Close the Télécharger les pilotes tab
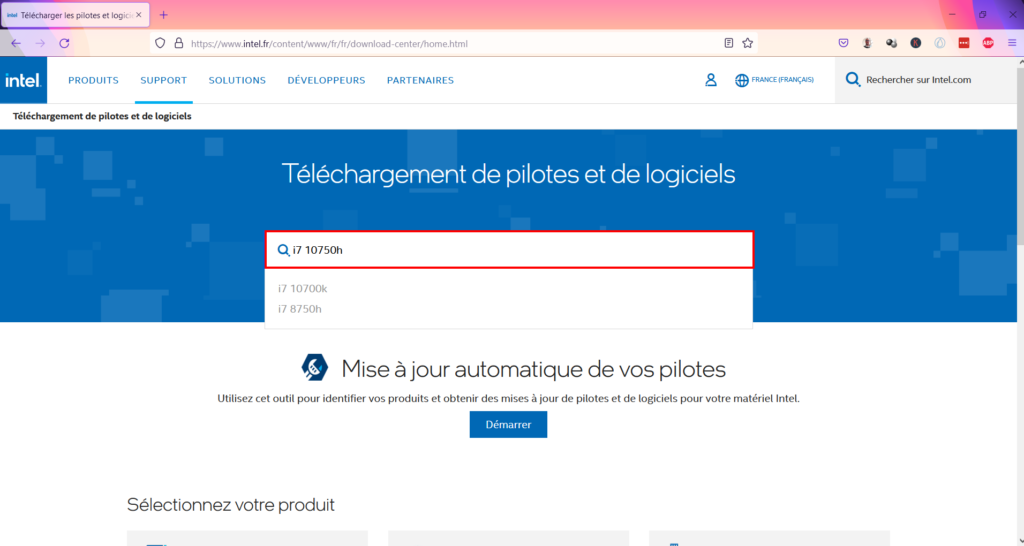This screenshot has height=546, width=1024. (x=138, y=14)
